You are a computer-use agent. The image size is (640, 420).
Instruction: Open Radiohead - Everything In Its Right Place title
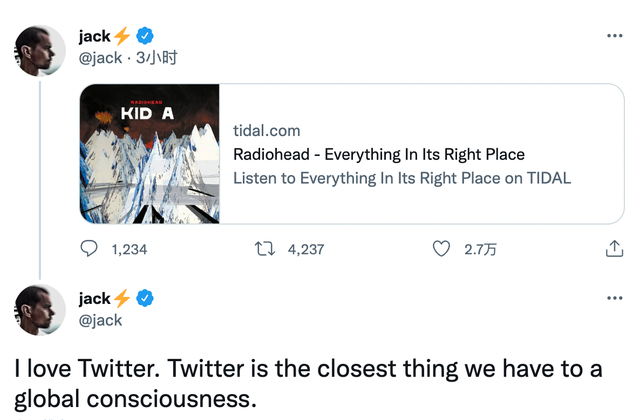tap(378, 154)
